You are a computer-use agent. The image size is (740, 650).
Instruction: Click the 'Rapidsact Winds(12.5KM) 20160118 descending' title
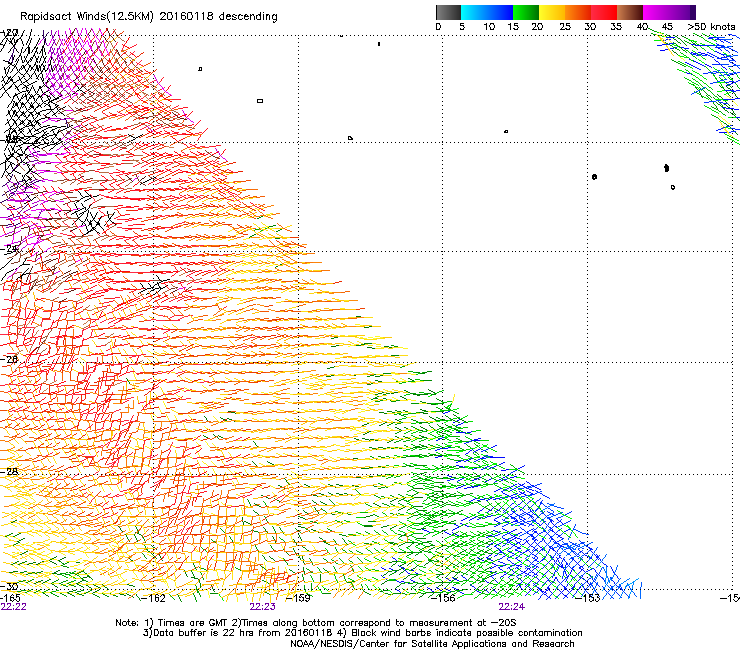149,17
